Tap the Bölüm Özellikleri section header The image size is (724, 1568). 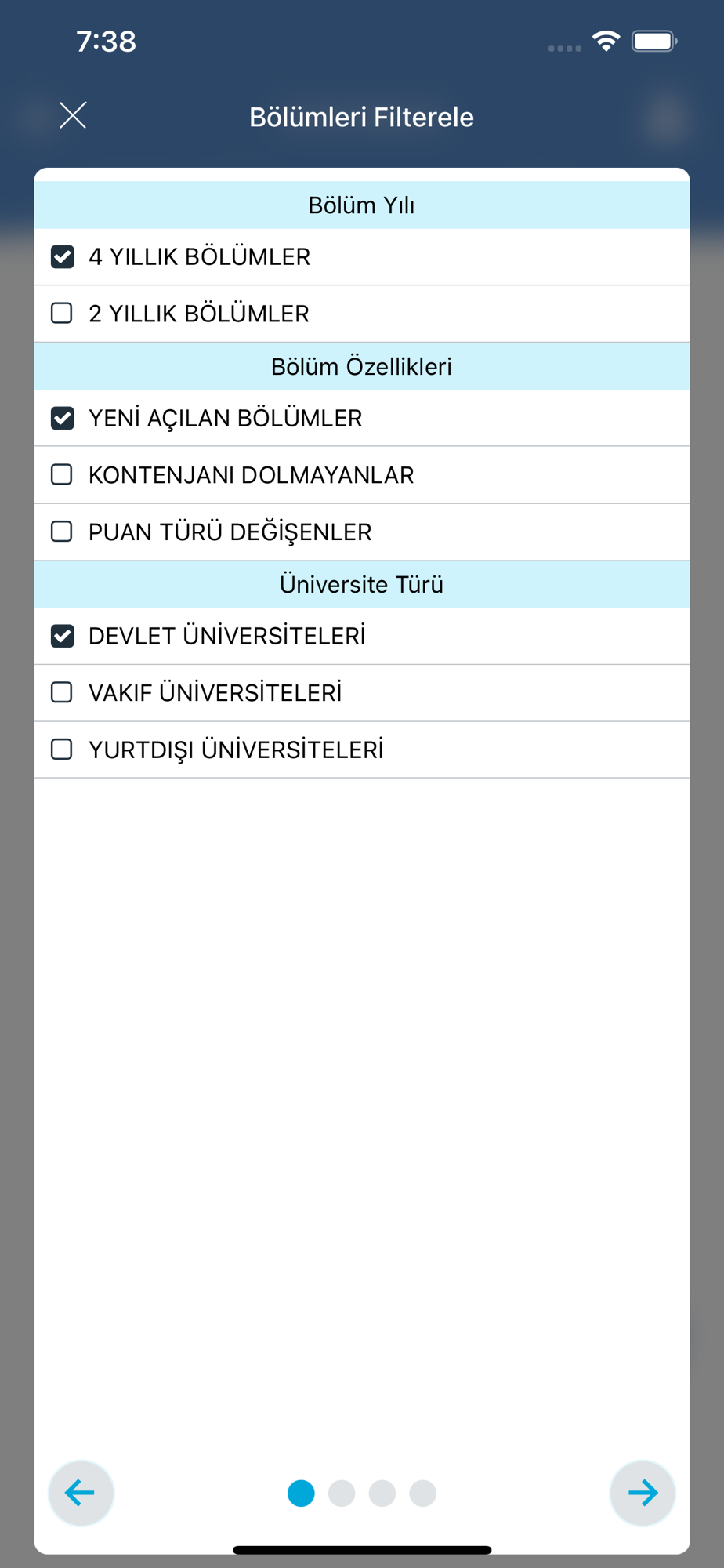coord(362,366)
